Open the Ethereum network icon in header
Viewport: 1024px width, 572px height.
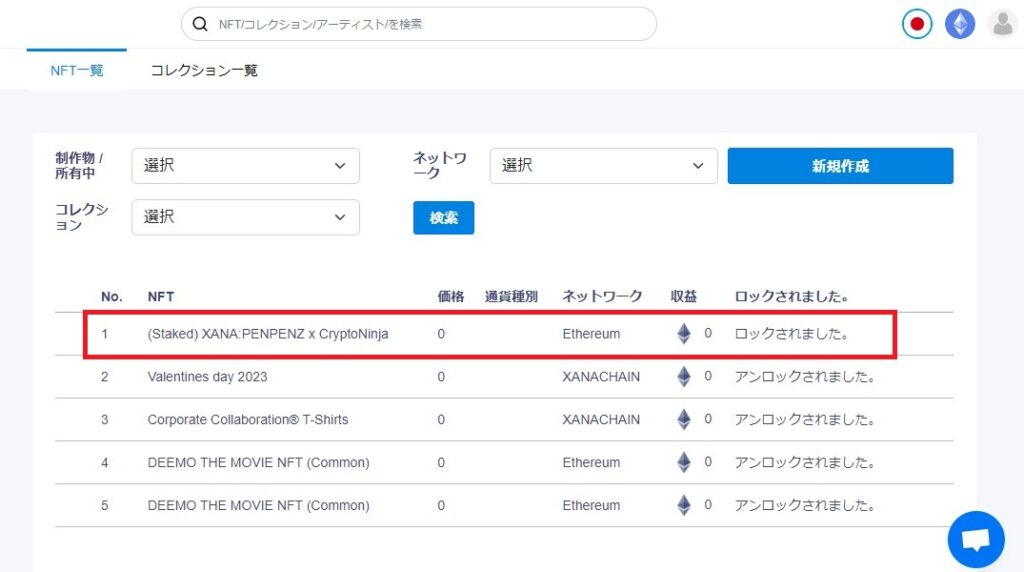coord(960,24)
